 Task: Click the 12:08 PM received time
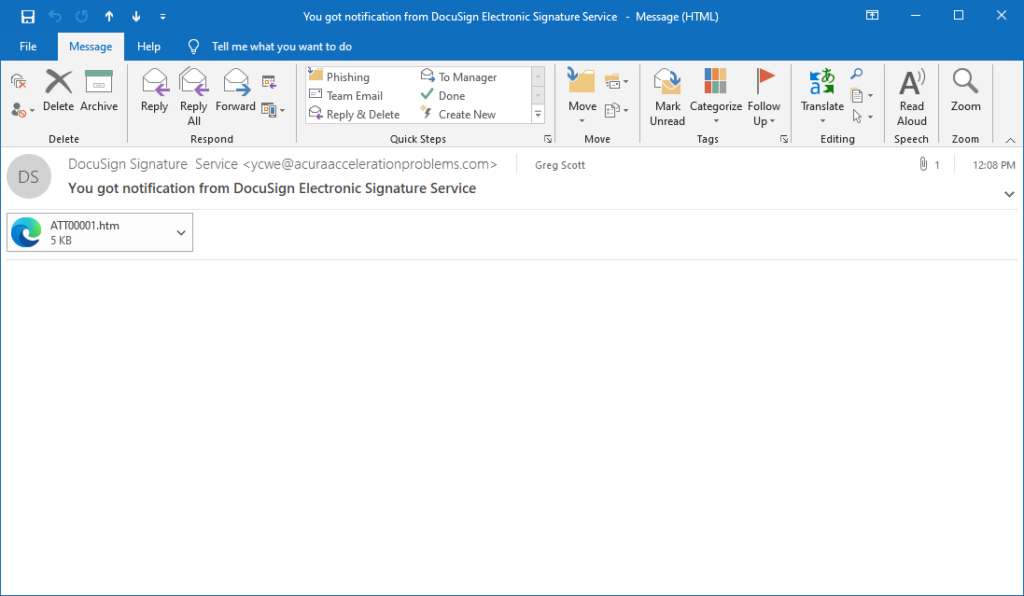click(x=993, y=165)
